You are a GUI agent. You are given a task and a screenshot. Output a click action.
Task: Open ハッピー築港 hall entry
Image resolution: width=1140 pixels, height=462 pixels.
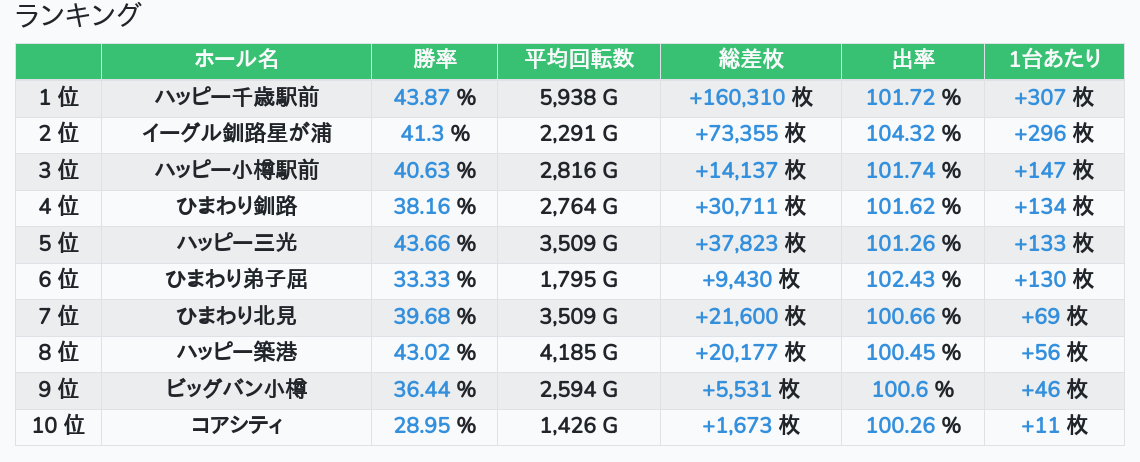(236, 352)
